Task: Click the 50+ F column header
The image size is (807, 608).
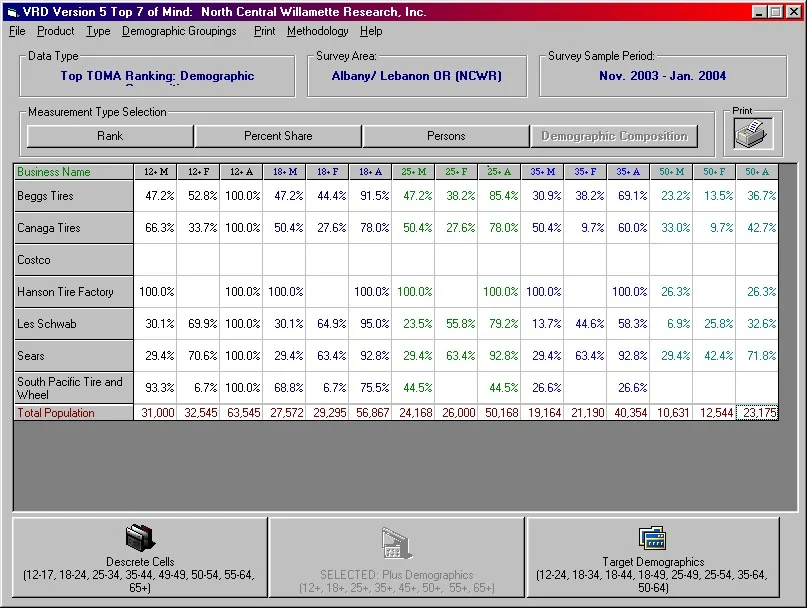Action: coord(714,172)
